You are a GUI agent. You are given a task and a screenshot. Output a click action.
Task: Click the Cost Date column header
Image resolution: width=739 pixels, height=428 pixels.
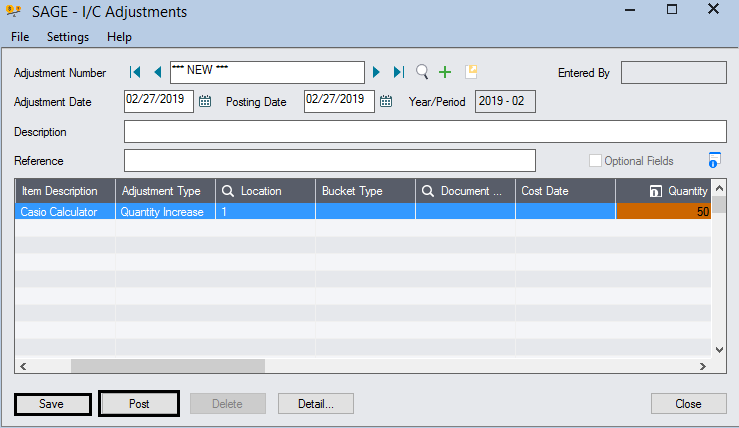point(565,191)
